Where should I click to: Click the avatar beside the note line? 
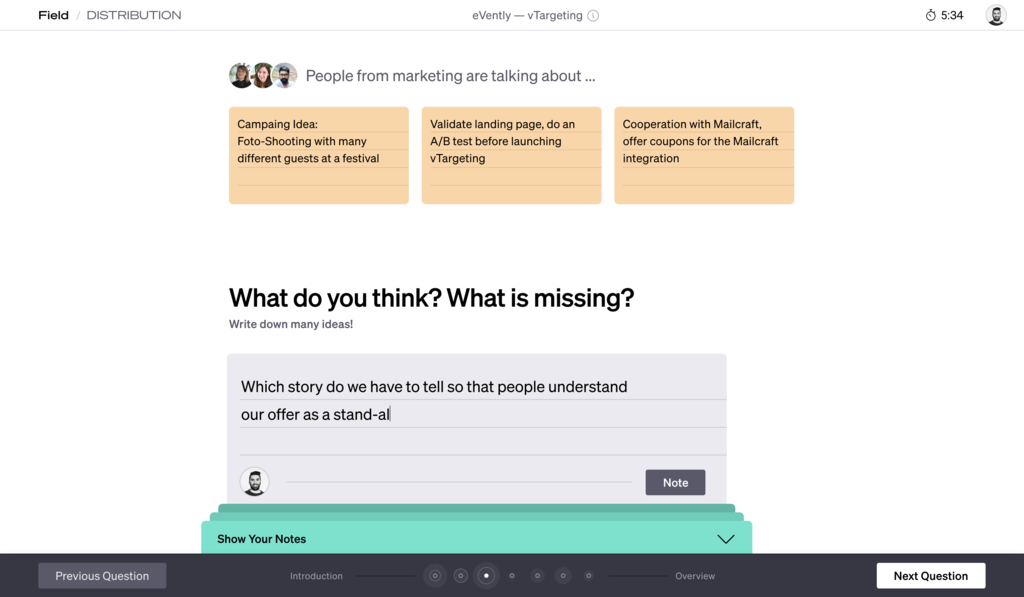click(255, 482)
